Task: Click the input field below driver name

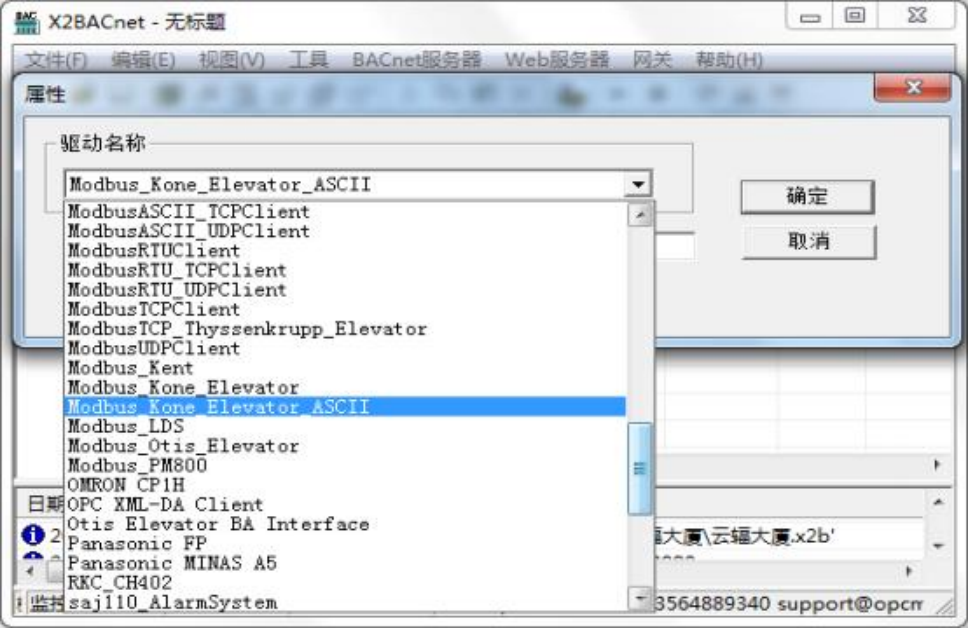Action: (674, 247)
